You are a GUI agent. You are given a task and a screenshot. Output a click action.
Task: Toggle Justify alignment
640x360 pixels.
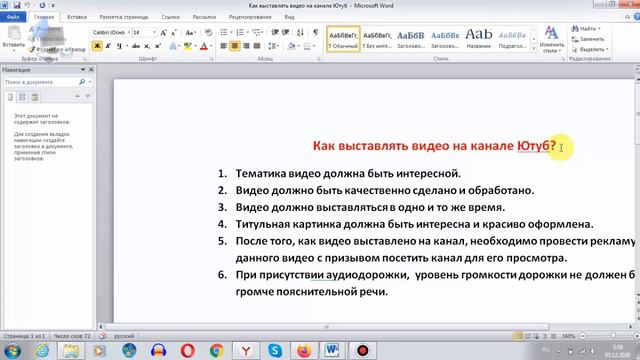tap(257, 46)
